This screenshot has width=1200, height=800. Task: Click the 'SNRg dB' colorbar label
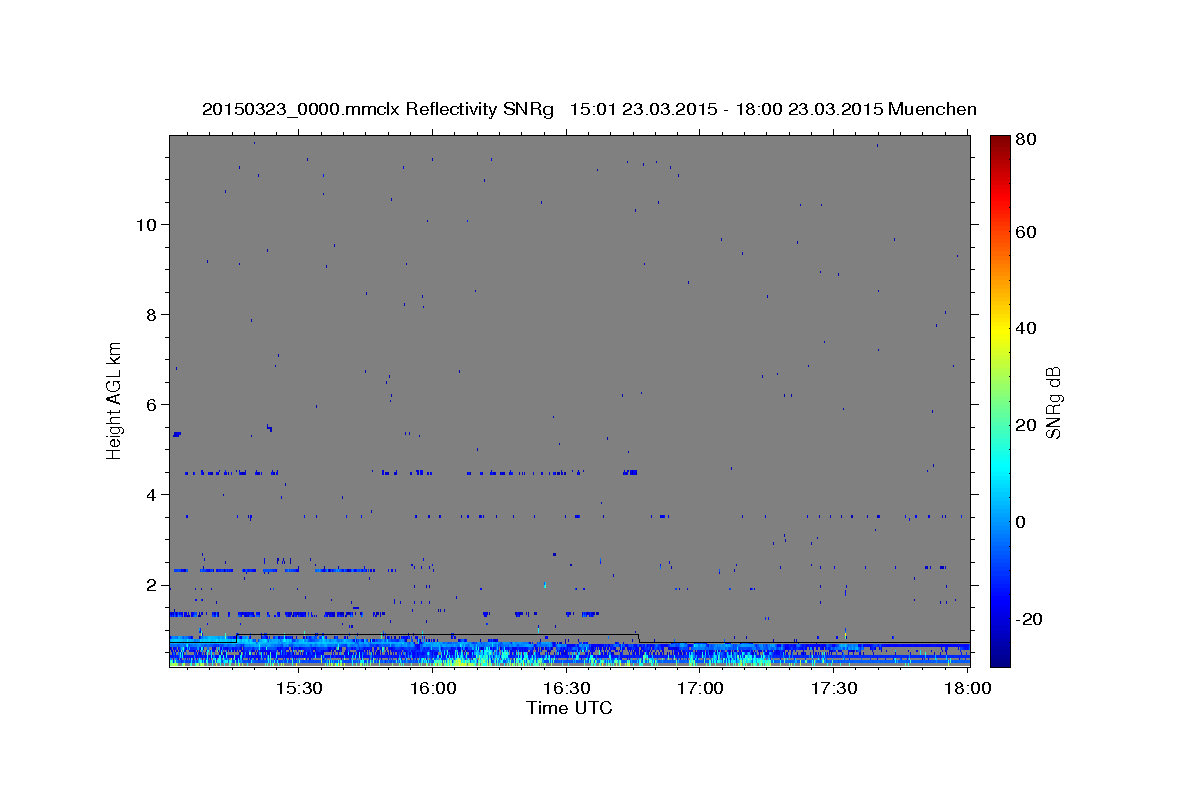(1053, 402)
